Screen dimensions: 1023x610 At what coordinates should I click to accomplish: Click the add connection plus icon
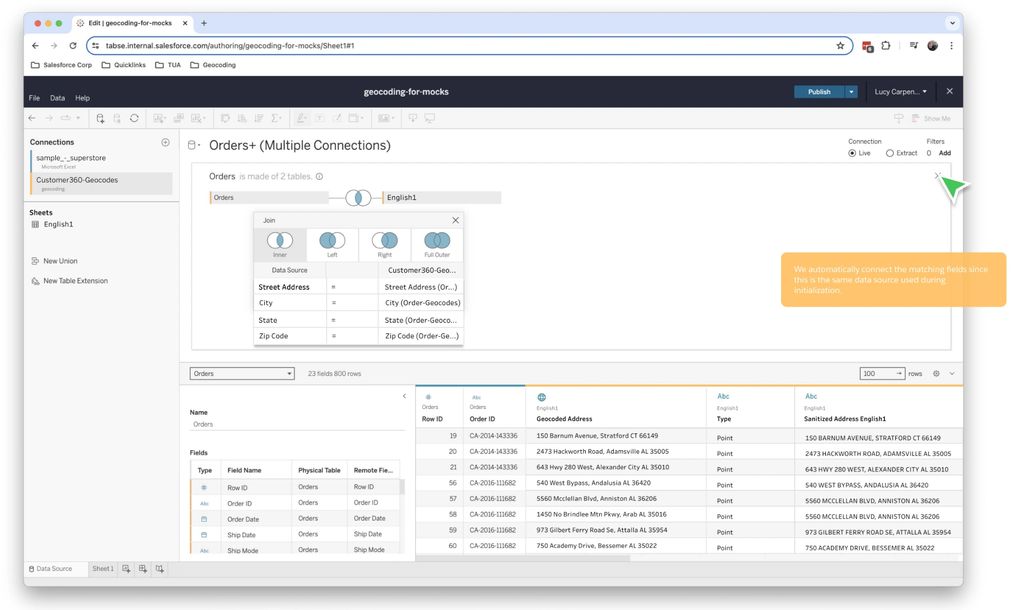[165, 143]
